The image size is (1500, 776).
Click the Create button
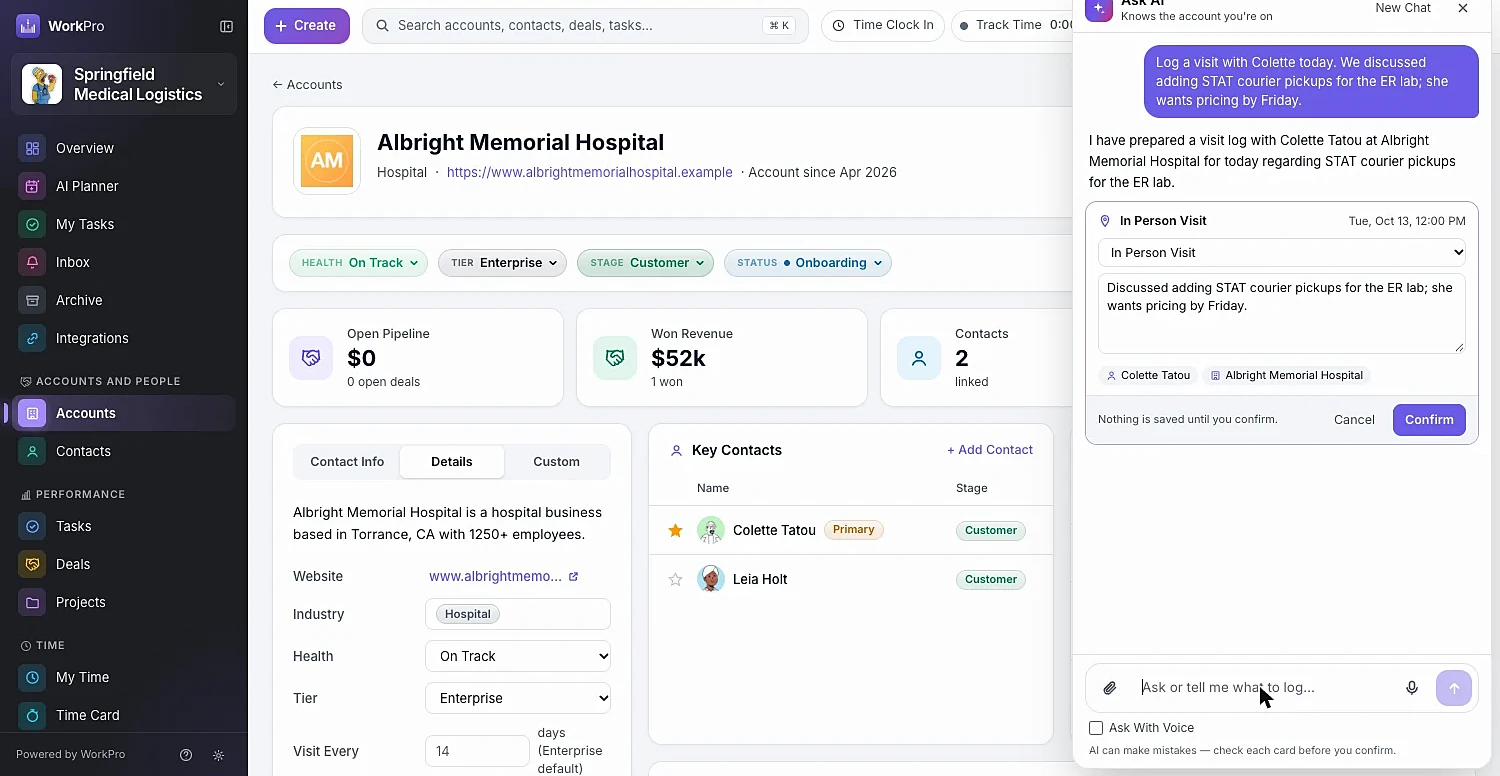307,26
